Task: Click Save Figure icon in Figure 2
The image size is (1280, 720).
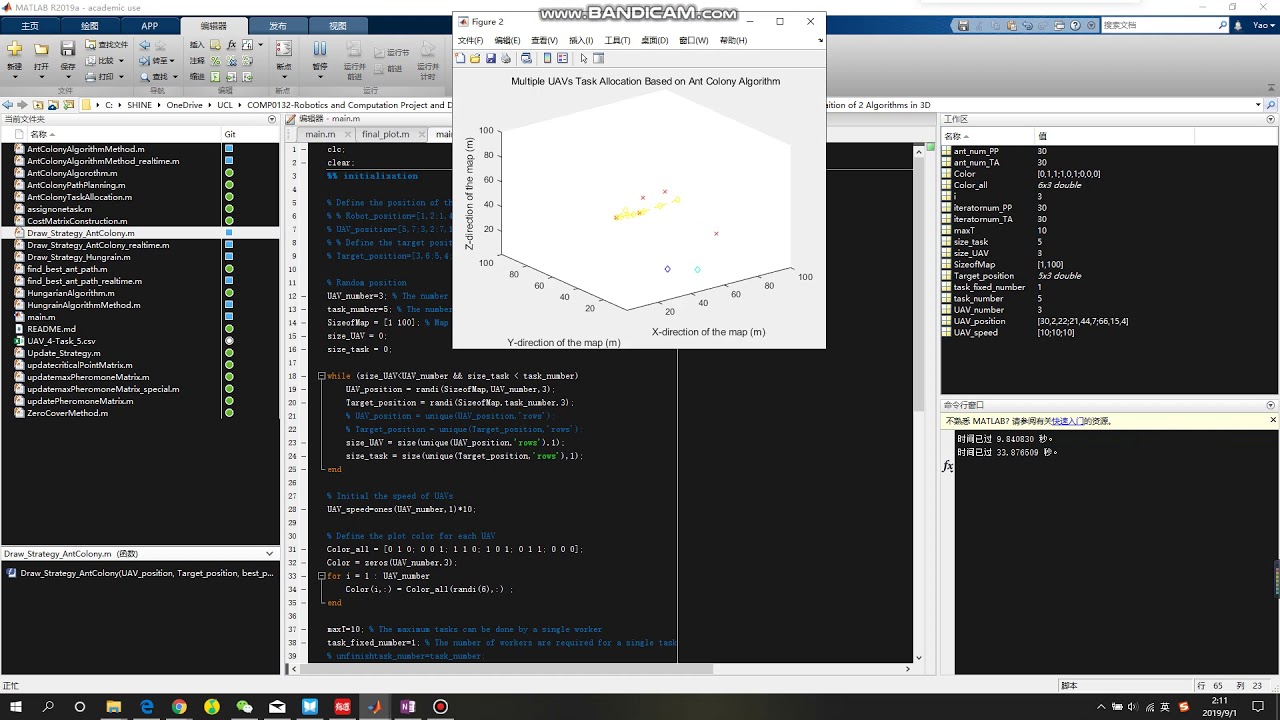Action: point(491,58)
